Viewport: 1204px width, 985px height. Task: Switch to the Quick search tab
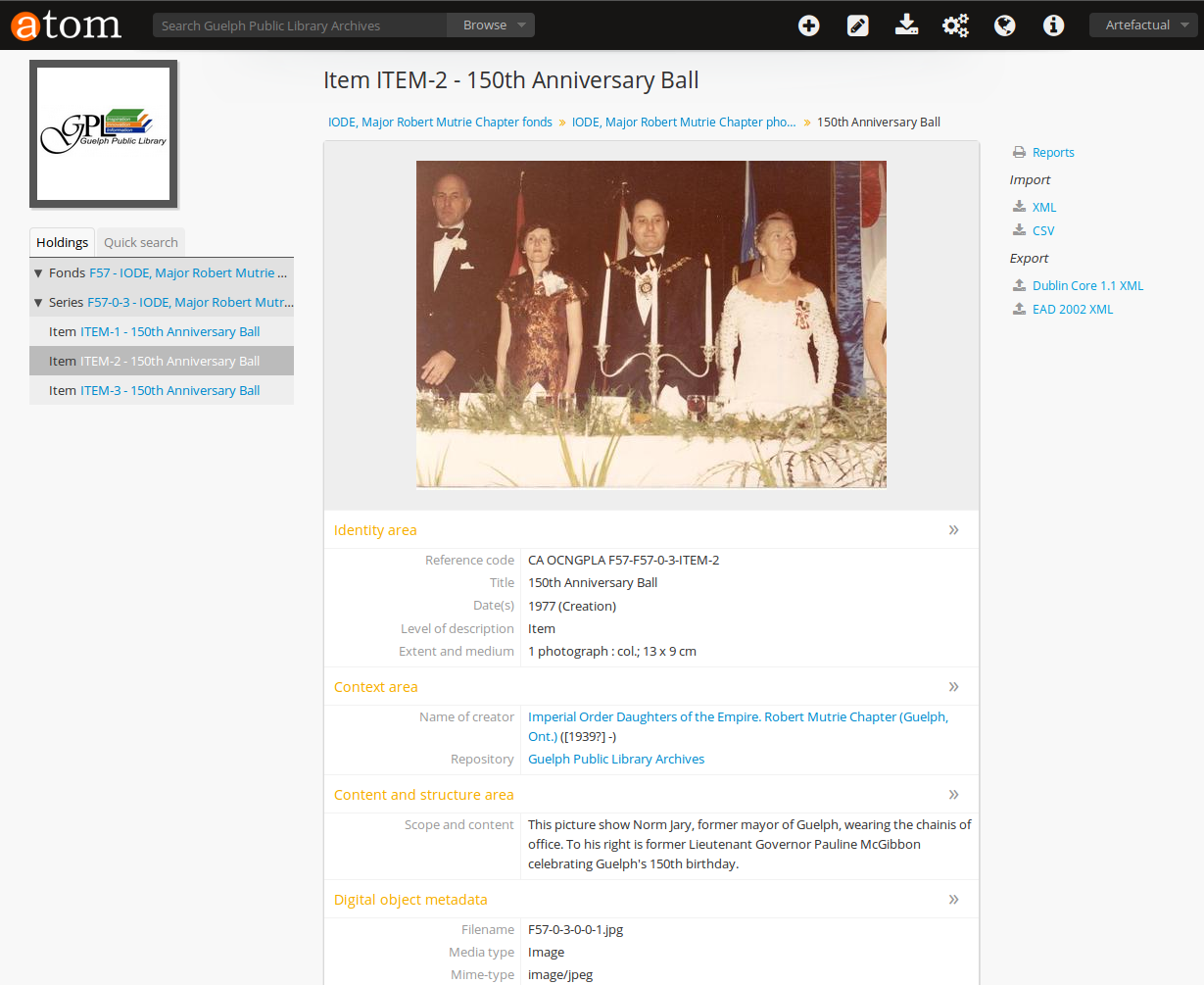(x=141, y=243)
